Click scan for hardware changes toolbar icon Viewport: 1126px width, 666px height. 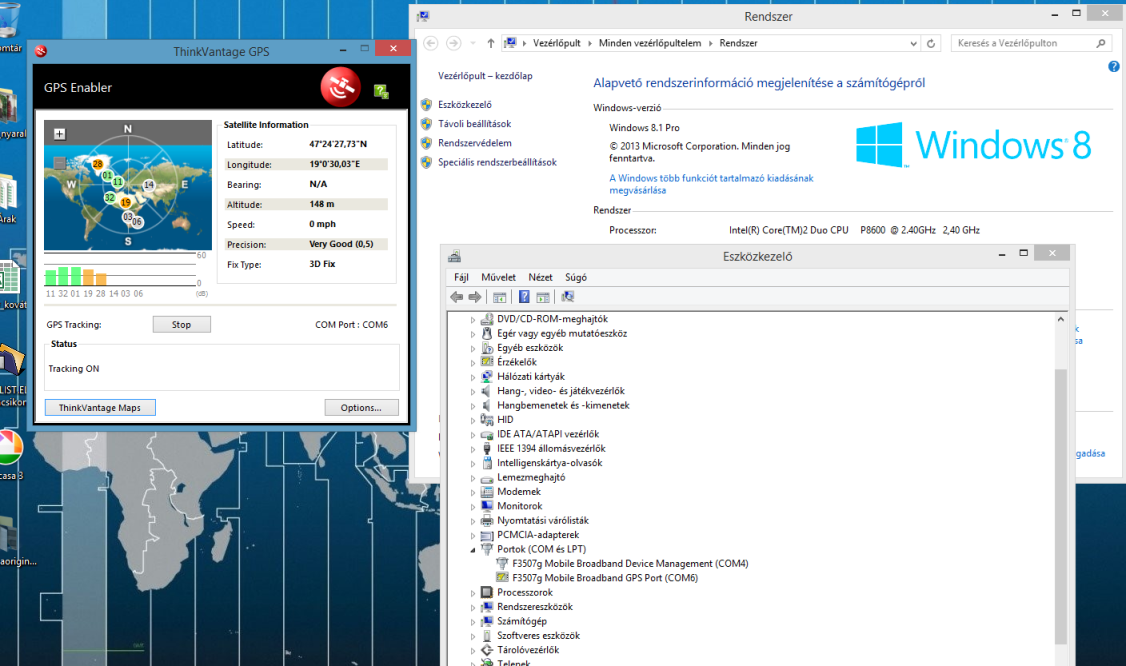(x=567, y=297)
